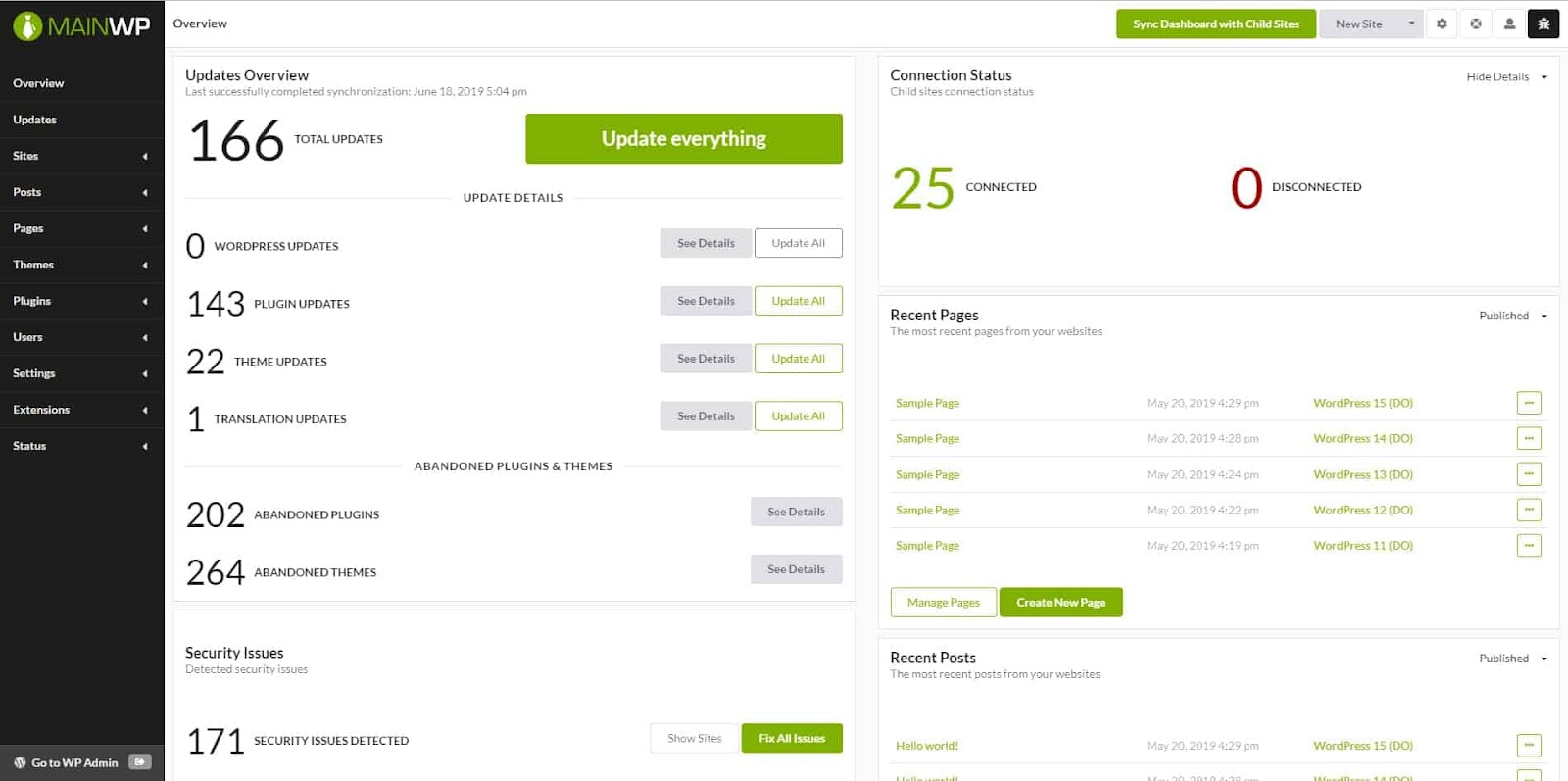Open WordPress 13 (DO) site link in Recent Pages
The image size is (1568, 781).
coord(1363,474)
